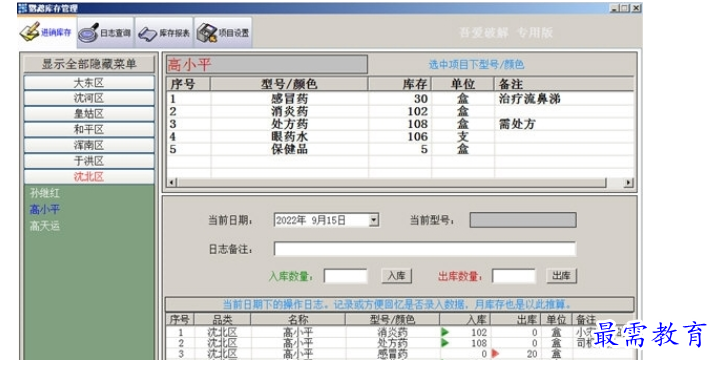The height and width of the screenshot is (366, 715).
Task: Click the 品类 header in log table
Action: point(223,320)
